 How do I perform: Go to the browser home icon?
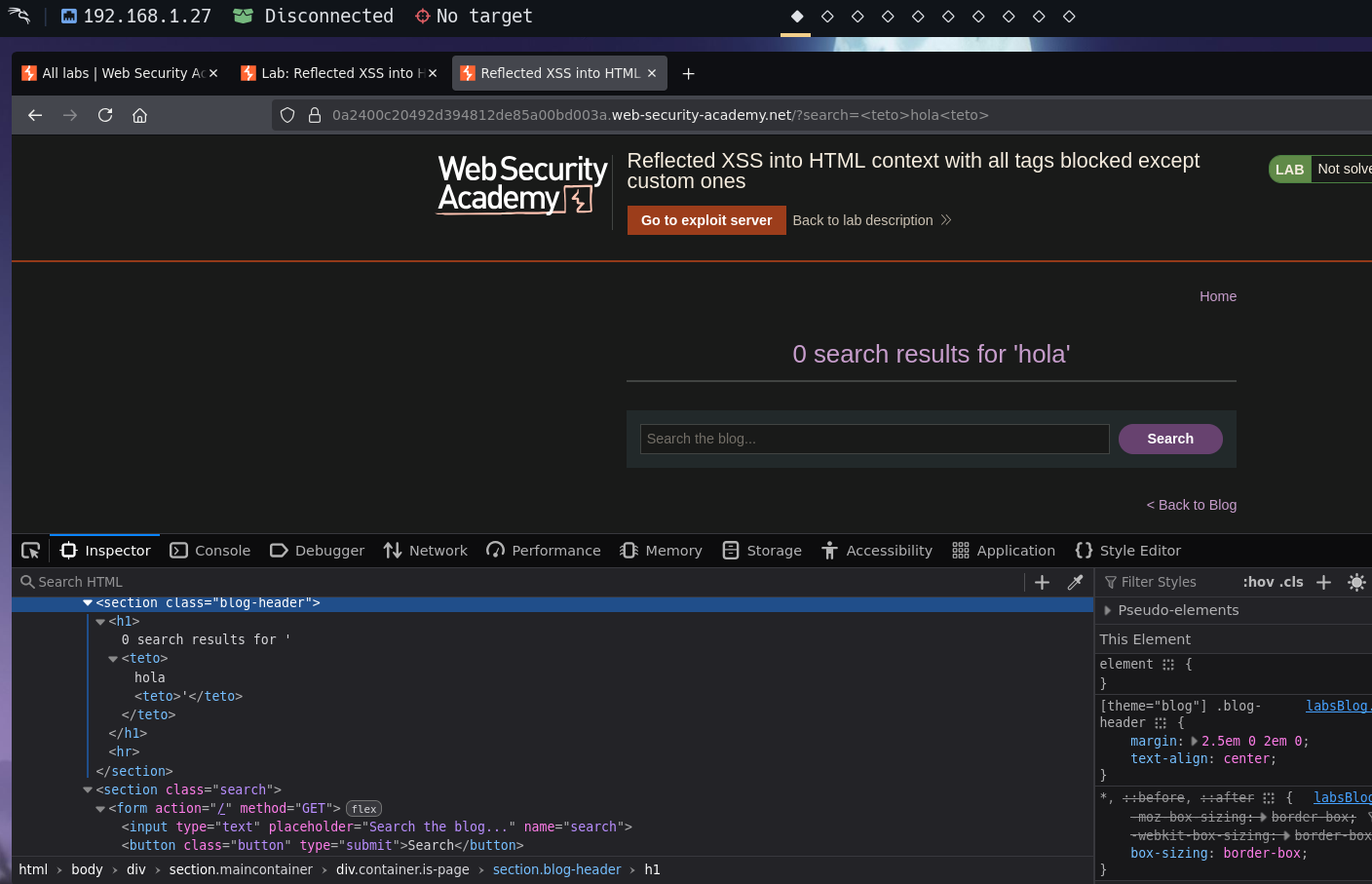(x=140, y=115)
